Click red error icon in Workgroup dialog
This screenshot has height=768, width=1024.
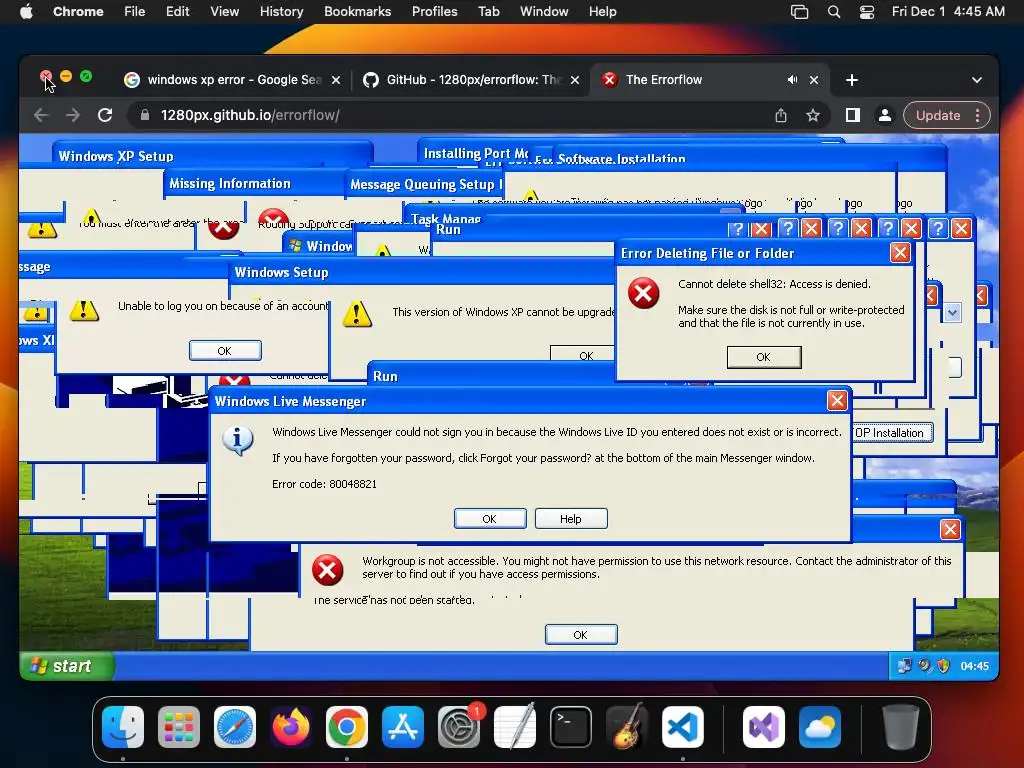pos(328,570)
